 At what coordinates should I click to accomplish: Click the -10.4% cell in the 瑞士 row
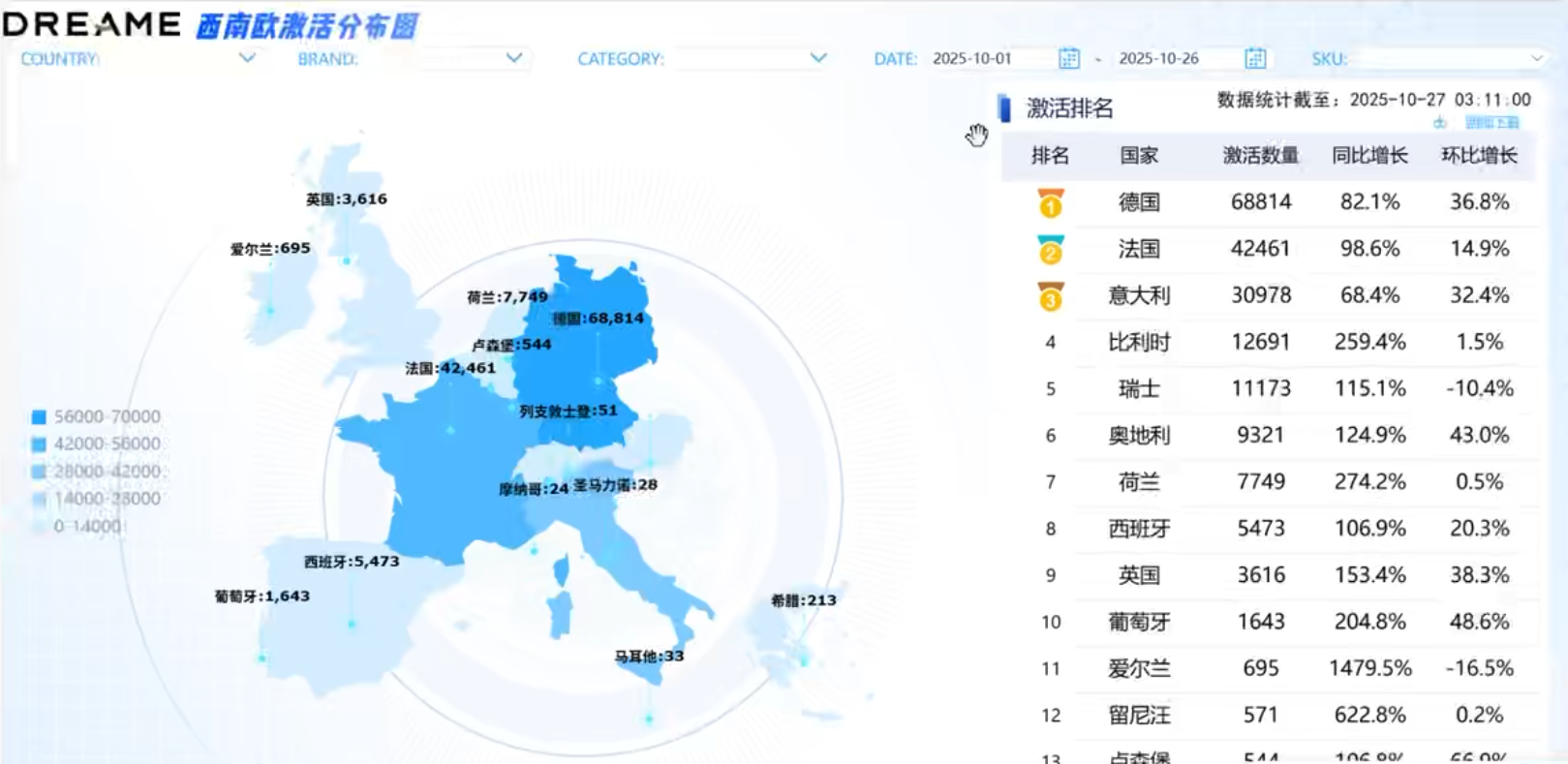(1479, 388)
